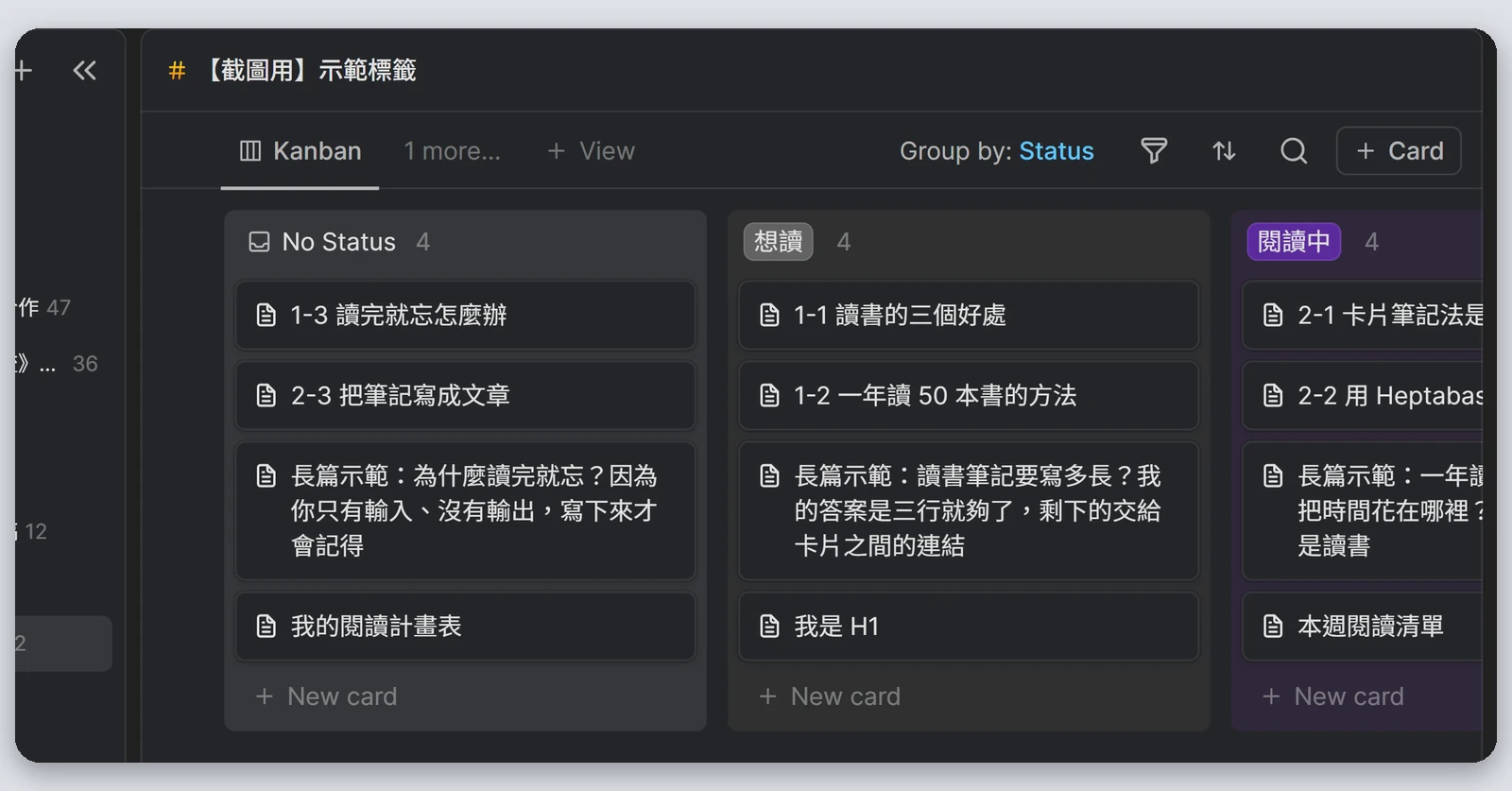The width and height of the screenshot is (1512, 791).
Task: Open card 1-3 讀完就忘怎麼辦
Action: tap(465, 315)
